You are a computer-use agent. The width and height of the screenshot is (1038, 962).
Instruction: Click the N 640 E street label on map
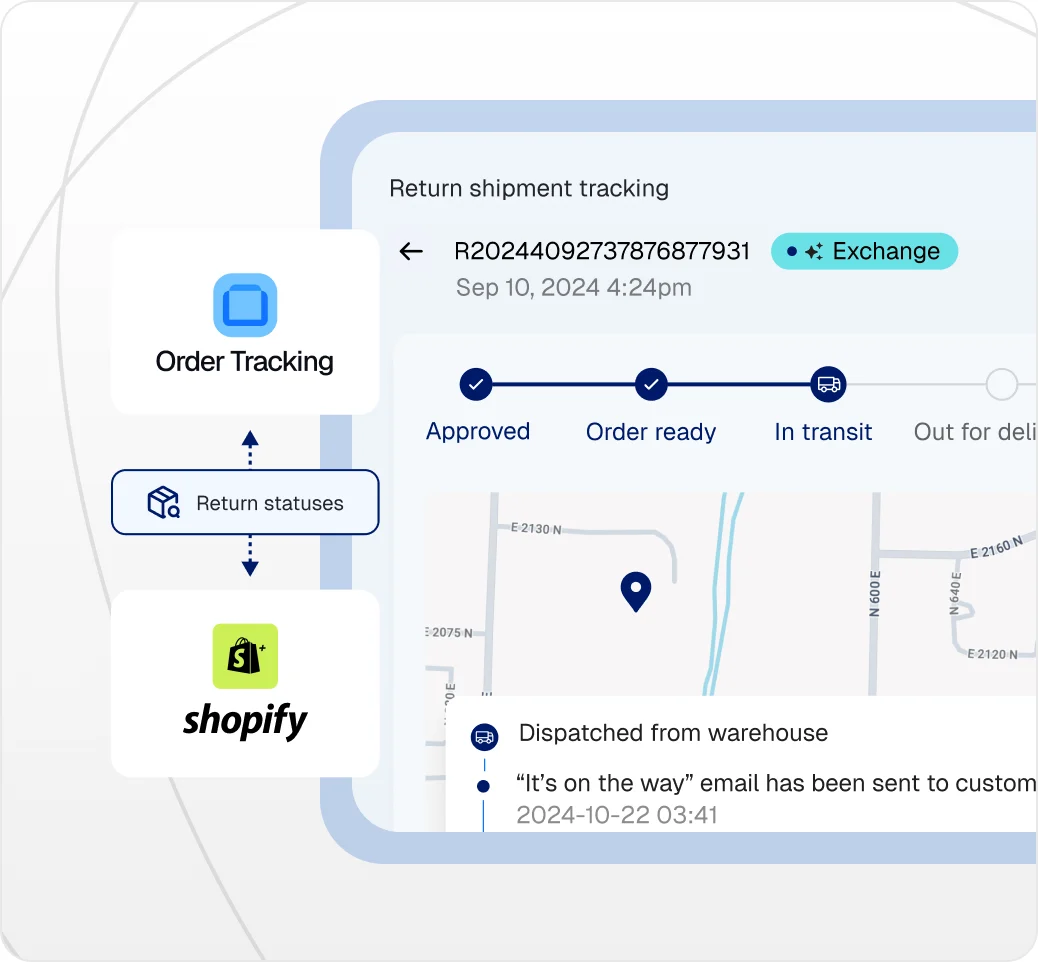955,593
